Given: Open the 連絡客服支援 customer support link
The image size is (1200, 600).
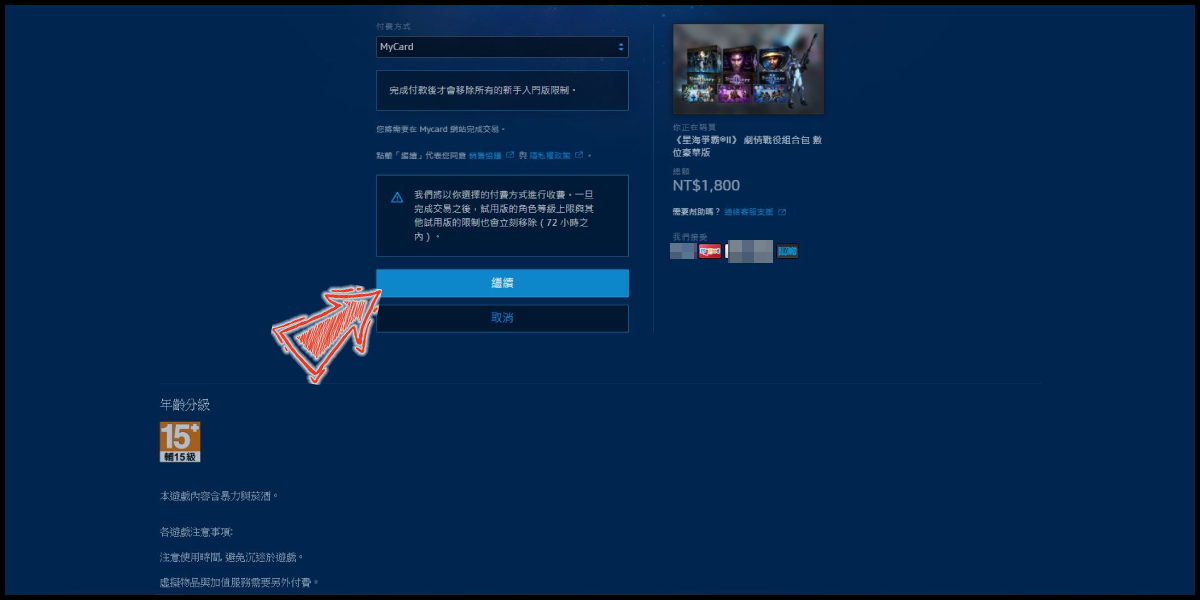Looking at the screenshot, I should click(x=755, y=212).
